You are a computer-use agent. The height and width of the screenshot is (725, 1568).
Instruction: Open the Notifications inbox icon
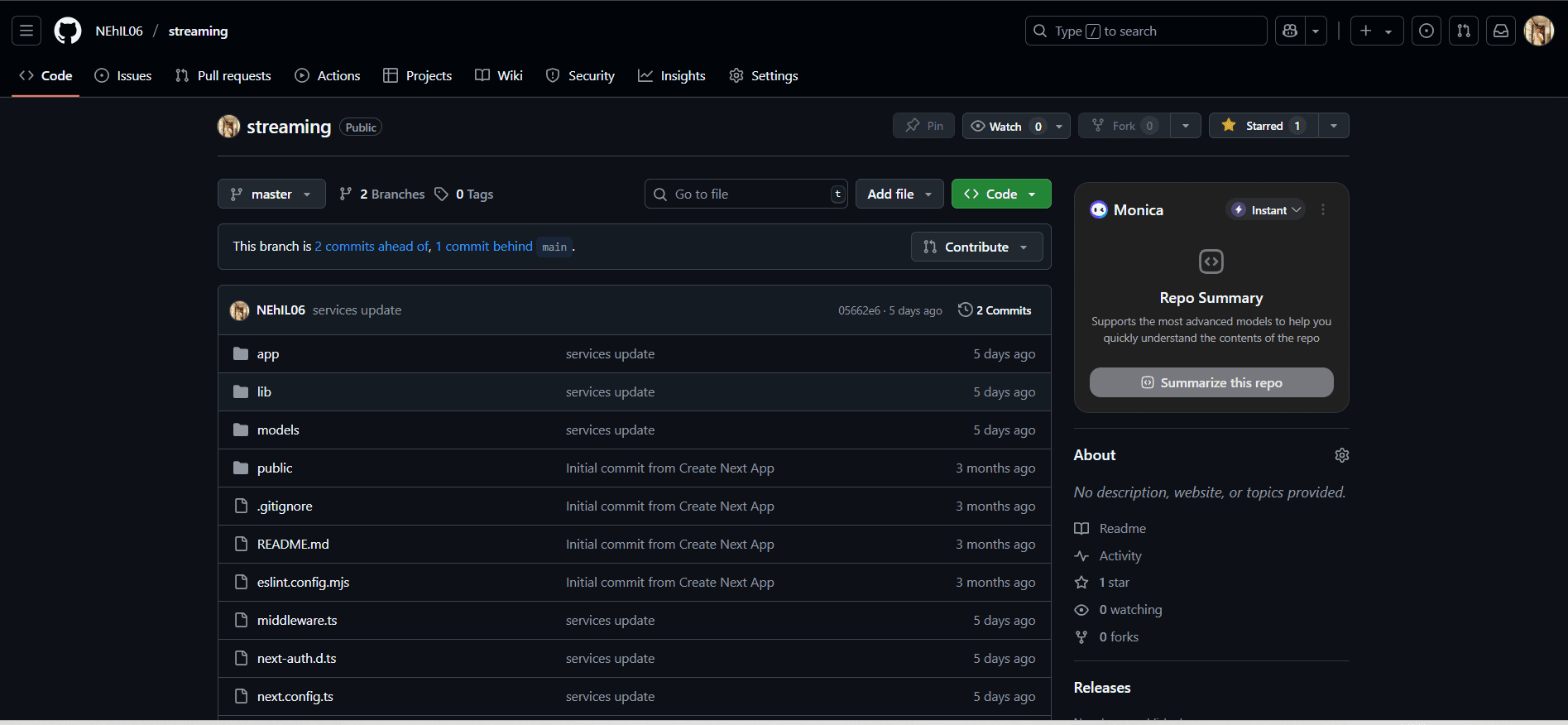coord(1501,31)
